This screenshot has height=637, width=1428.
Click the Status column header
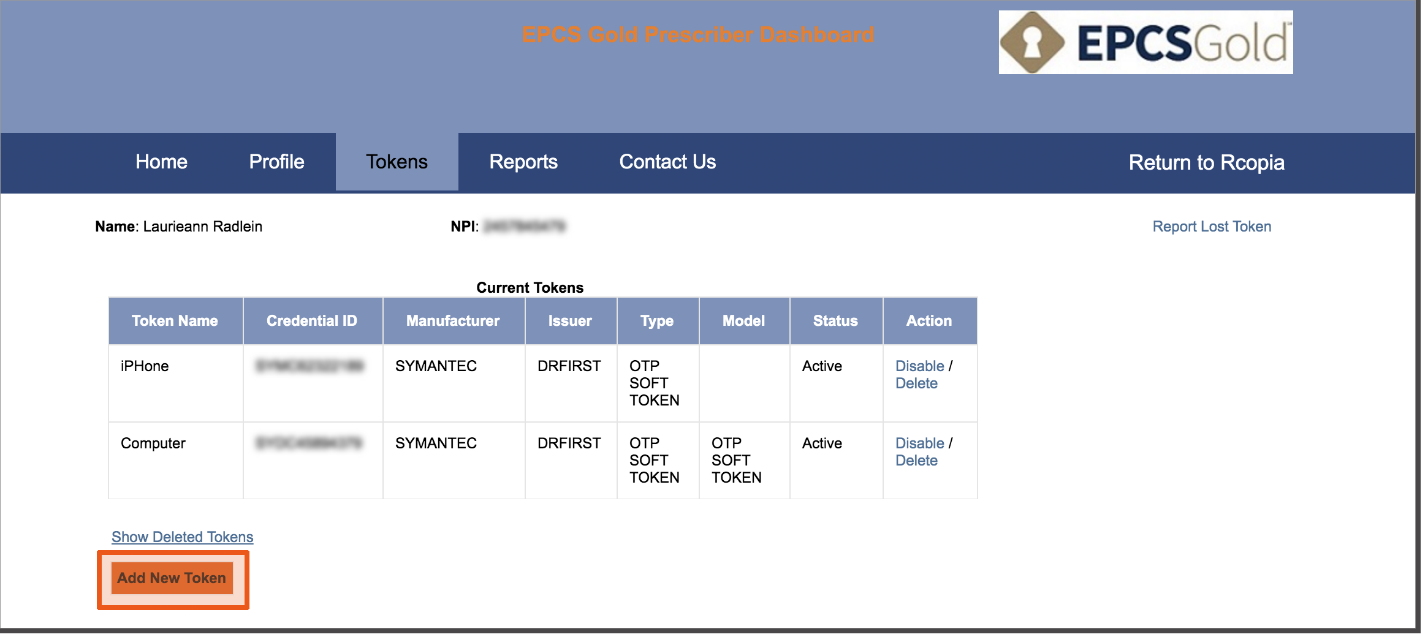(x=835, y=321)
